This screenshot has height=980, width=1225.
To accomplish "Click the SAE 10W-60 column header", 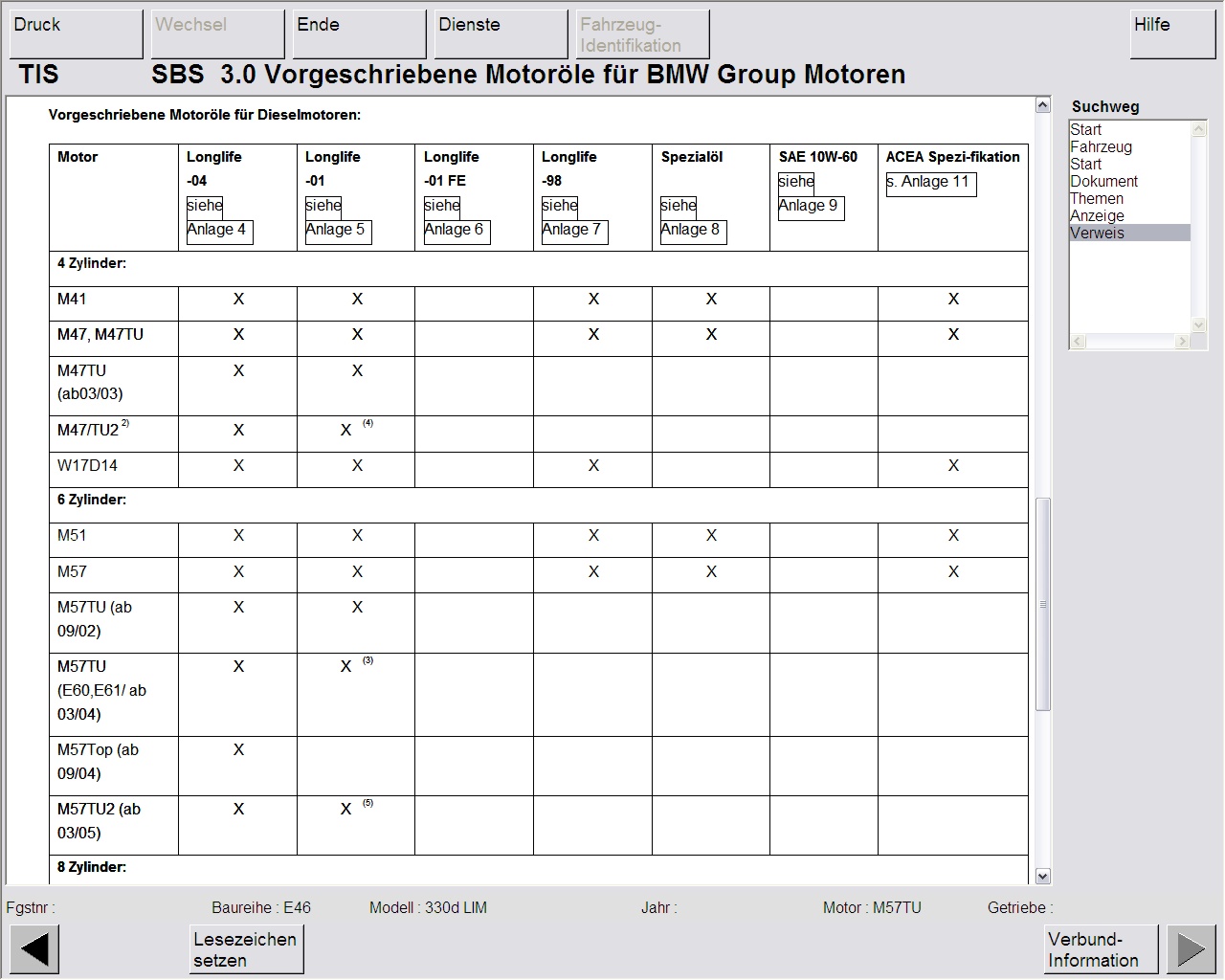I will [818, 157].
